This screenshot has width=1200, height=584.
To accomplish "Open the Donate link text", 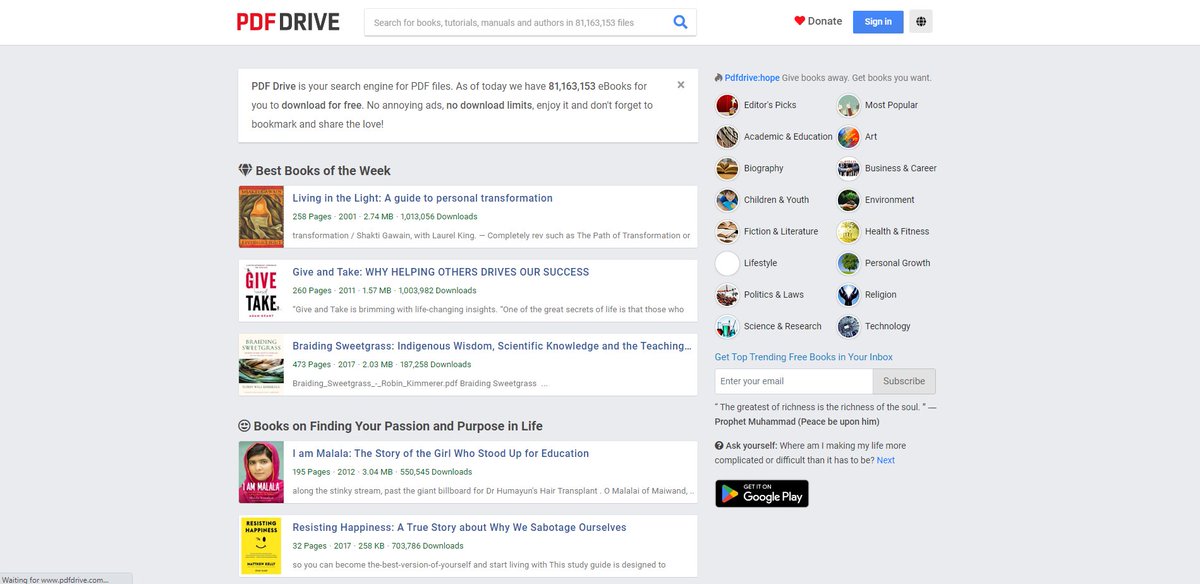I will pos(825,21).
